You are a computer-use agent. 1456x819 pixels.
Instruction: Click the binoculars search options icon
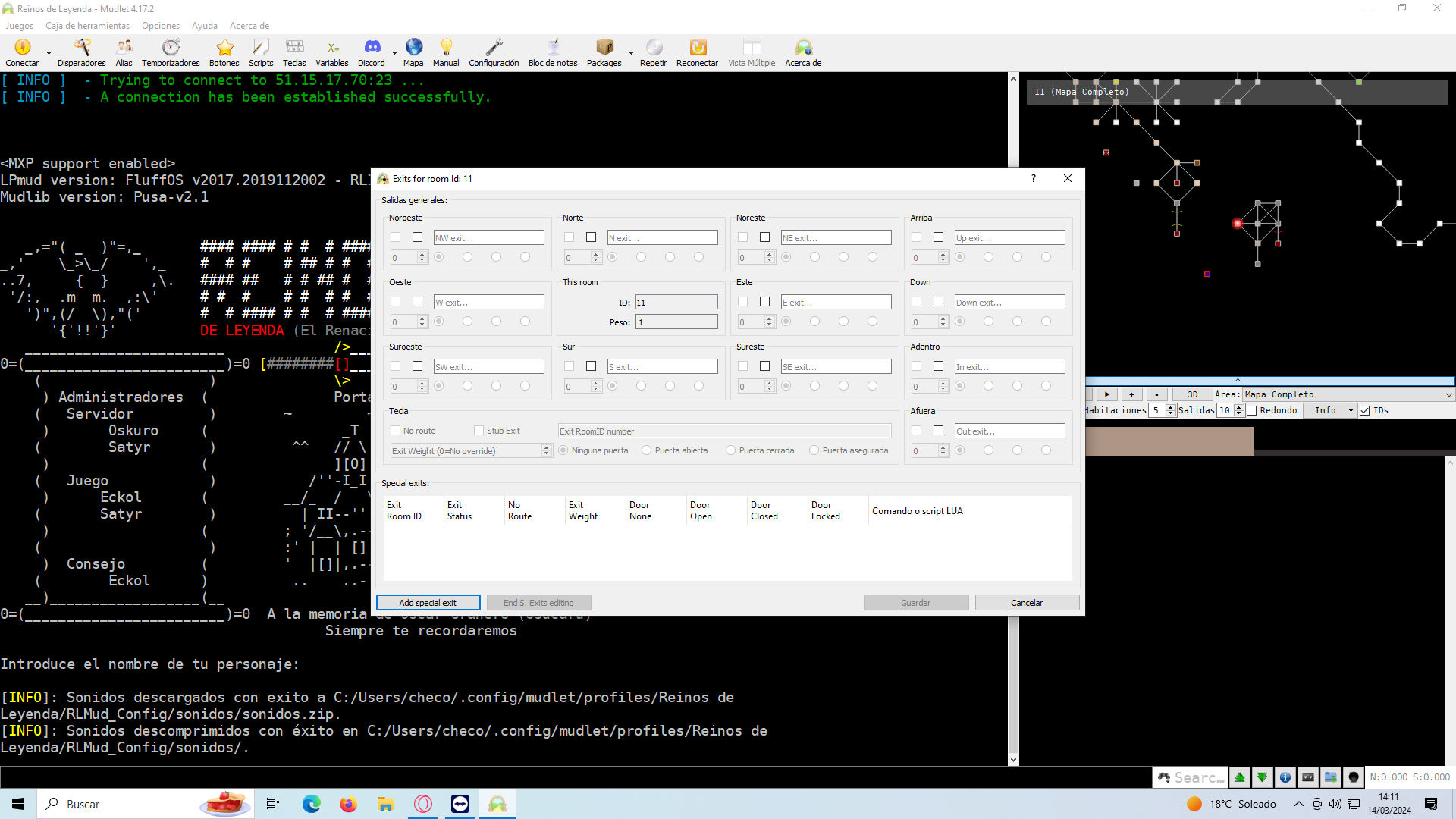[1164, 777]
